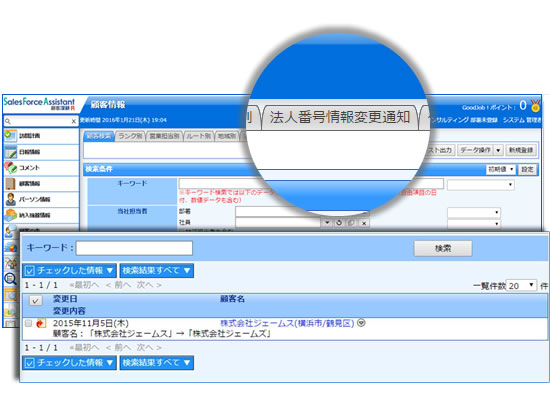Open the lower 検索結果すべて dropdown
The height and width of the screenshot is (398, 550).
157,362
